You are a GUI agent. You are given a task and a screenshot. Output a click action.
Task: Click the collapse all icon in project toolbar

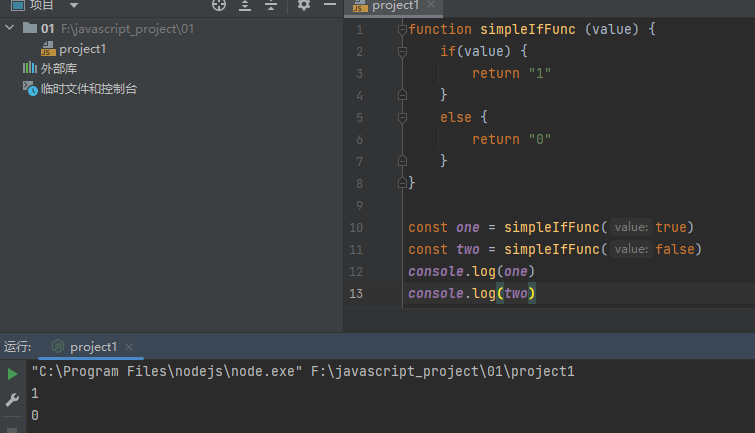pos(271,5)
